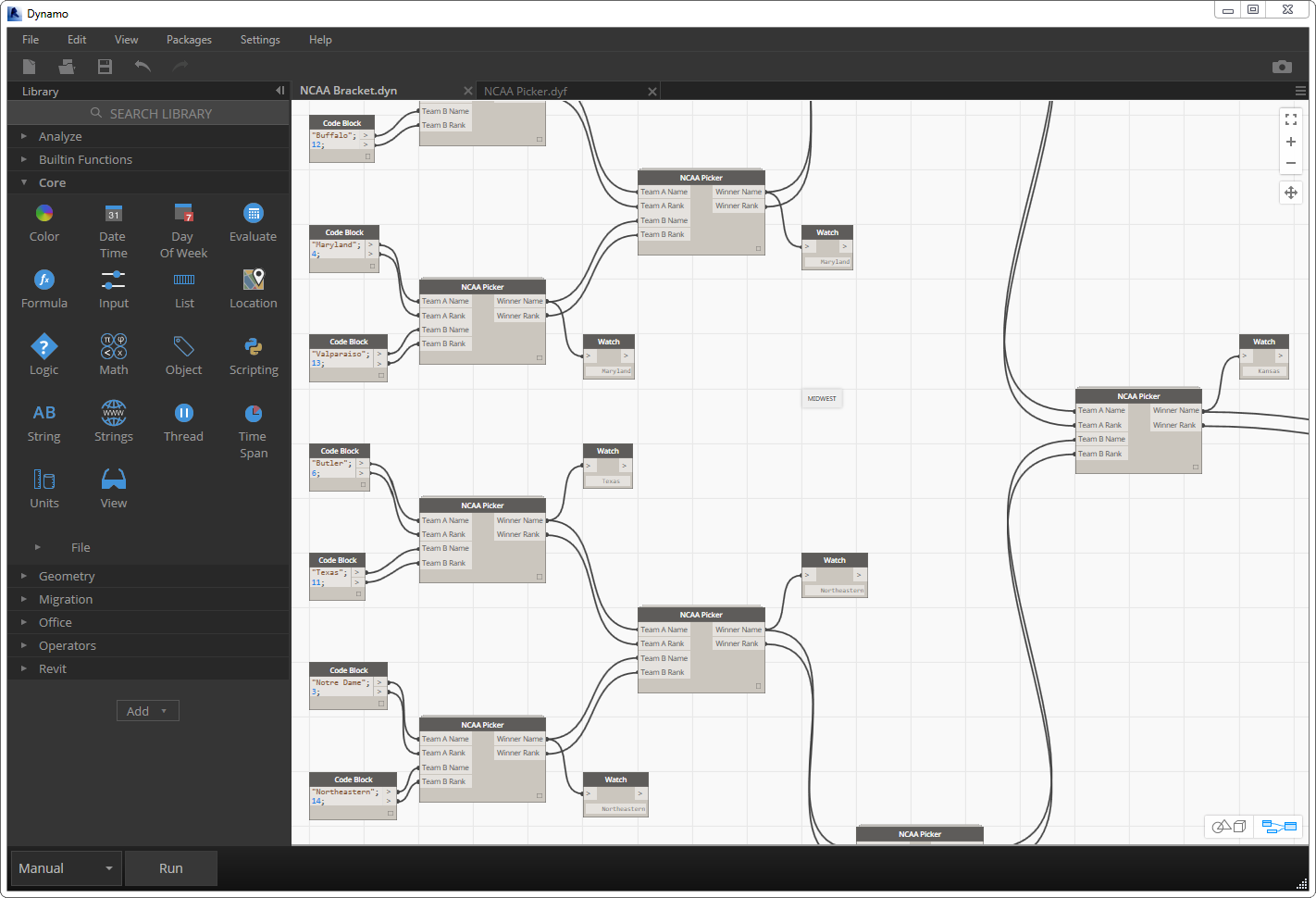Switch to graph view toggle
The image size is (1316, 898).
point(1280,826)
